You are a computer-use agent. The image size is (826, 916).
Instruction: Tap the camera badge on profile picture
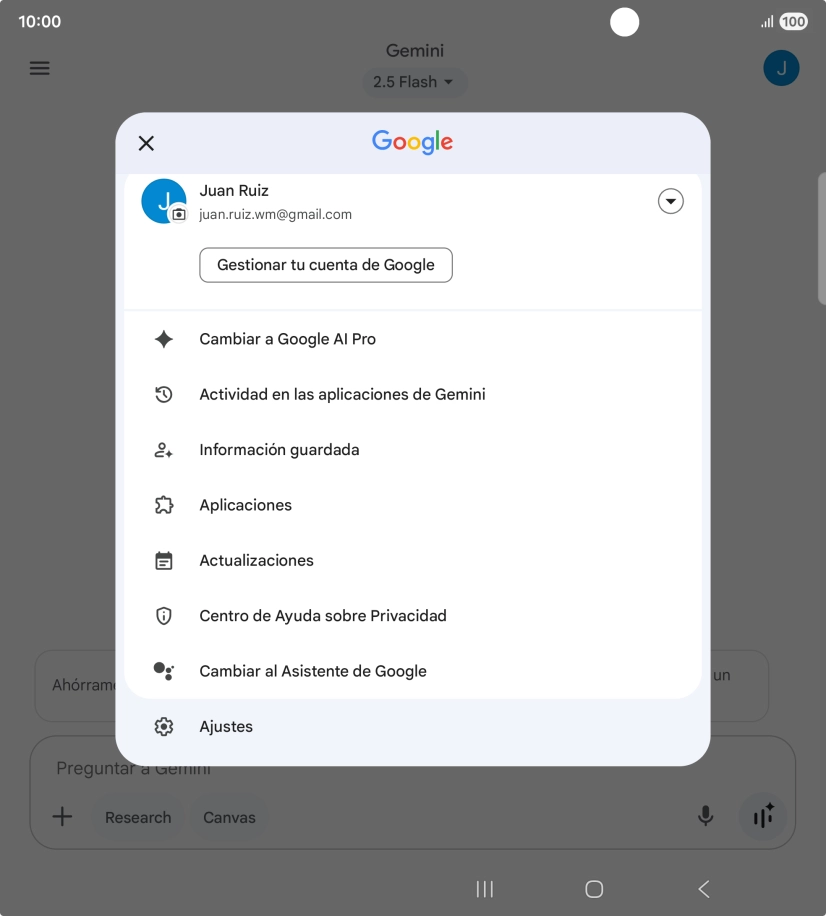tap(179, 215)
